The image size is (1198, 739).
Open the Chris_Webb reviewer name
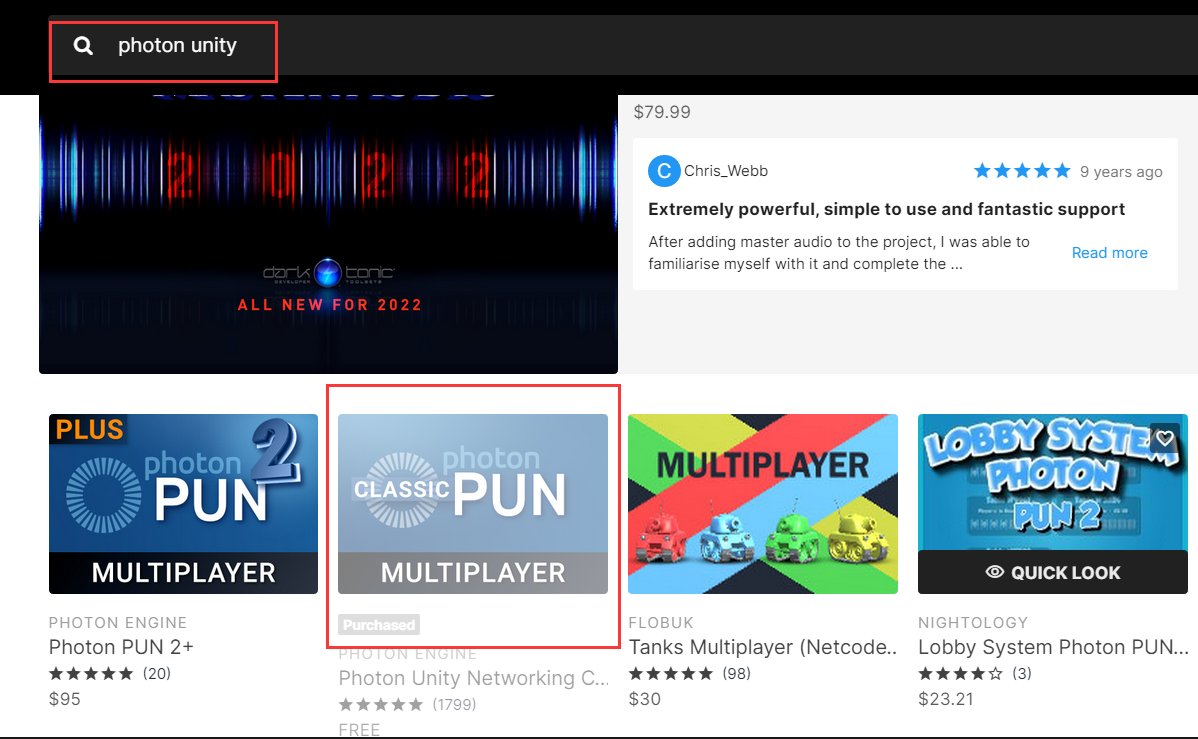(726, 171)
